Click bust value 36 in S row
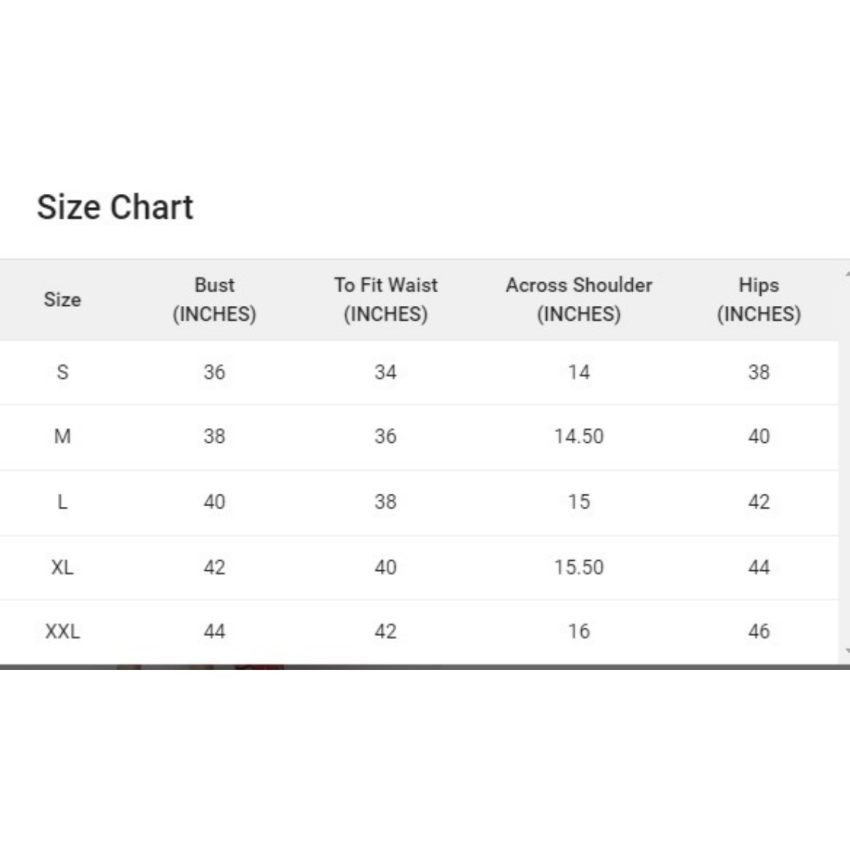This screenshot has height=850, width=850. click(214, 372)
